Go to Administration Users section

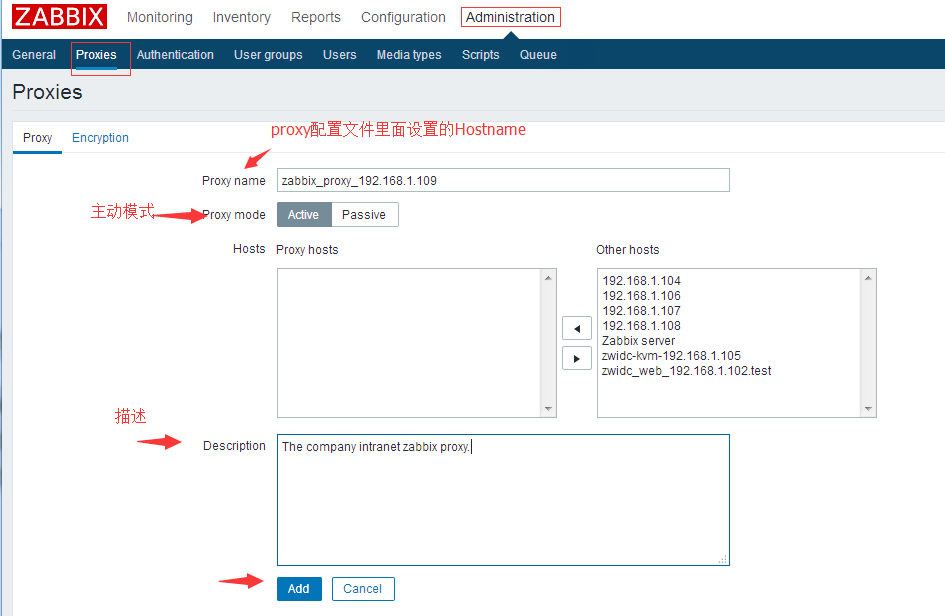point(339,55)
